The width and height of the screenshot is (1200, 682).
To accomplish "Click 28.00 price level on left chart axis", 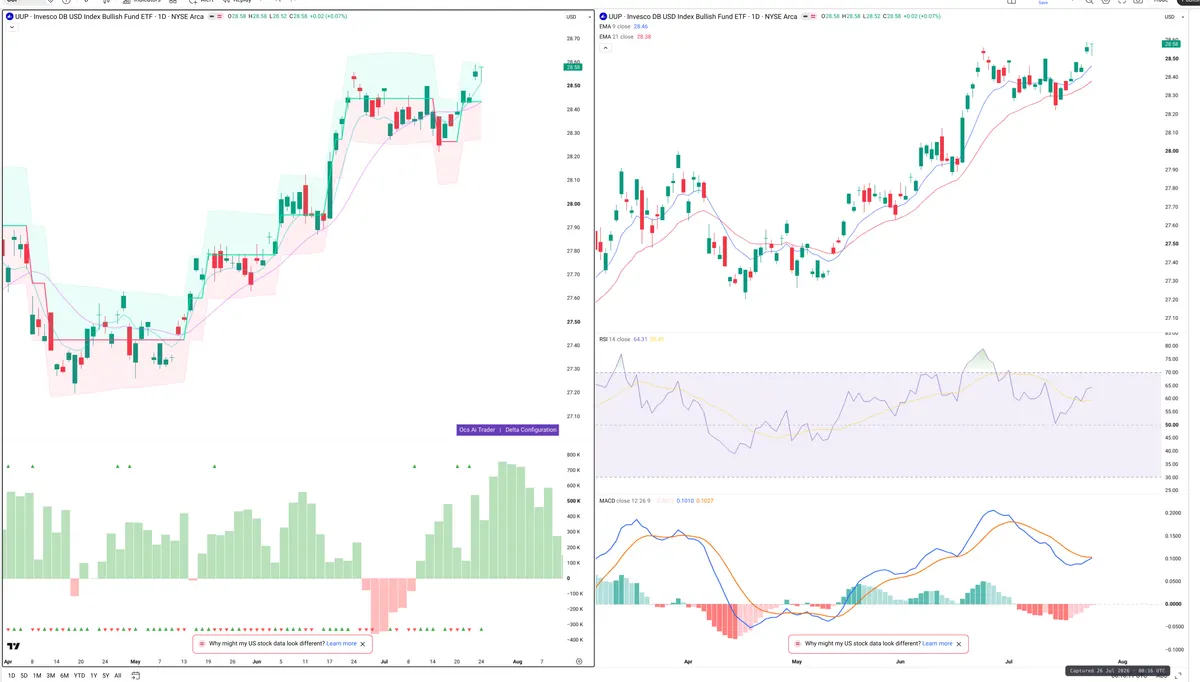I will 574,204.
